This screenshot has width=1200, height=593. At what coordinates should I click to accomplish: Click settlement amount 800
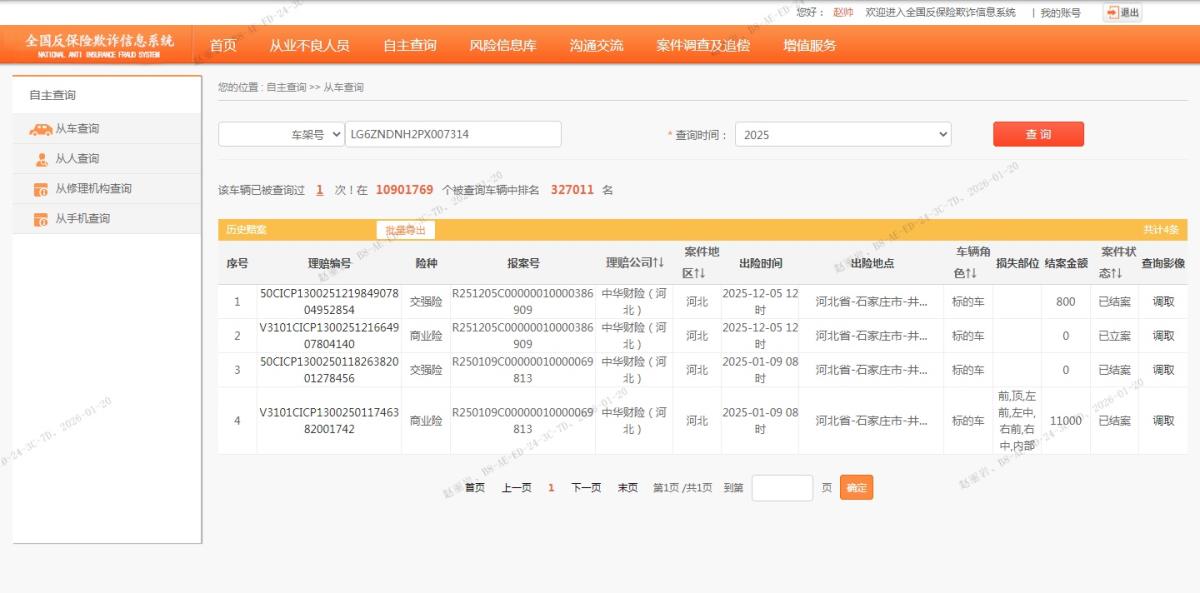tap(1066, 302)
